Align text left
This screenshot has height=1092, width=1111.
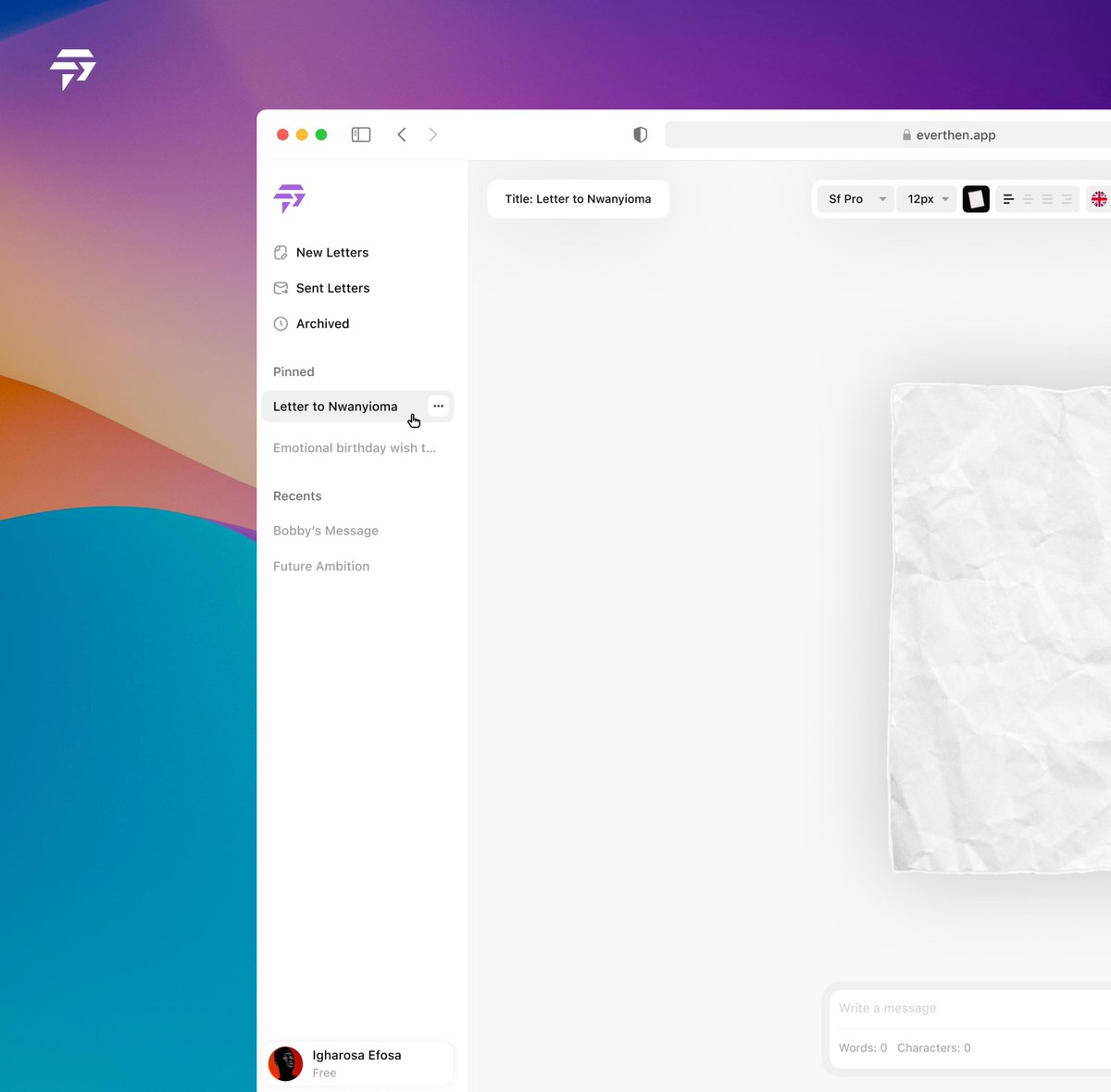click(x=1008, y=199)
